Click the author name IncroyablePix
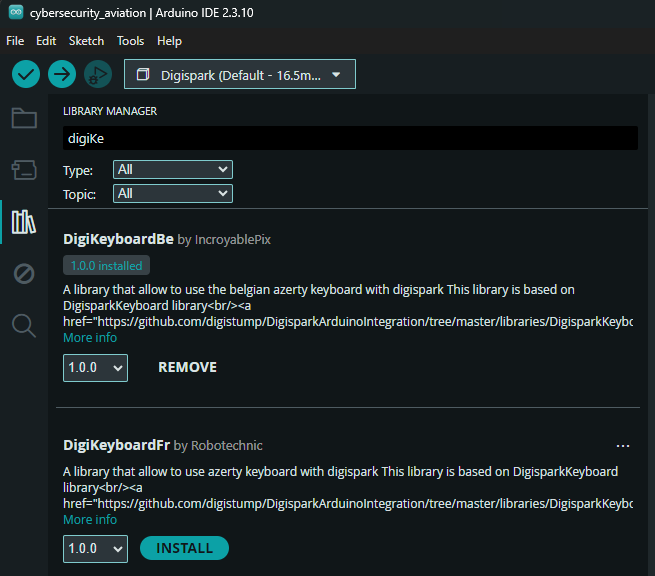This screenshot has width=655, height=576. click(233, 240)
